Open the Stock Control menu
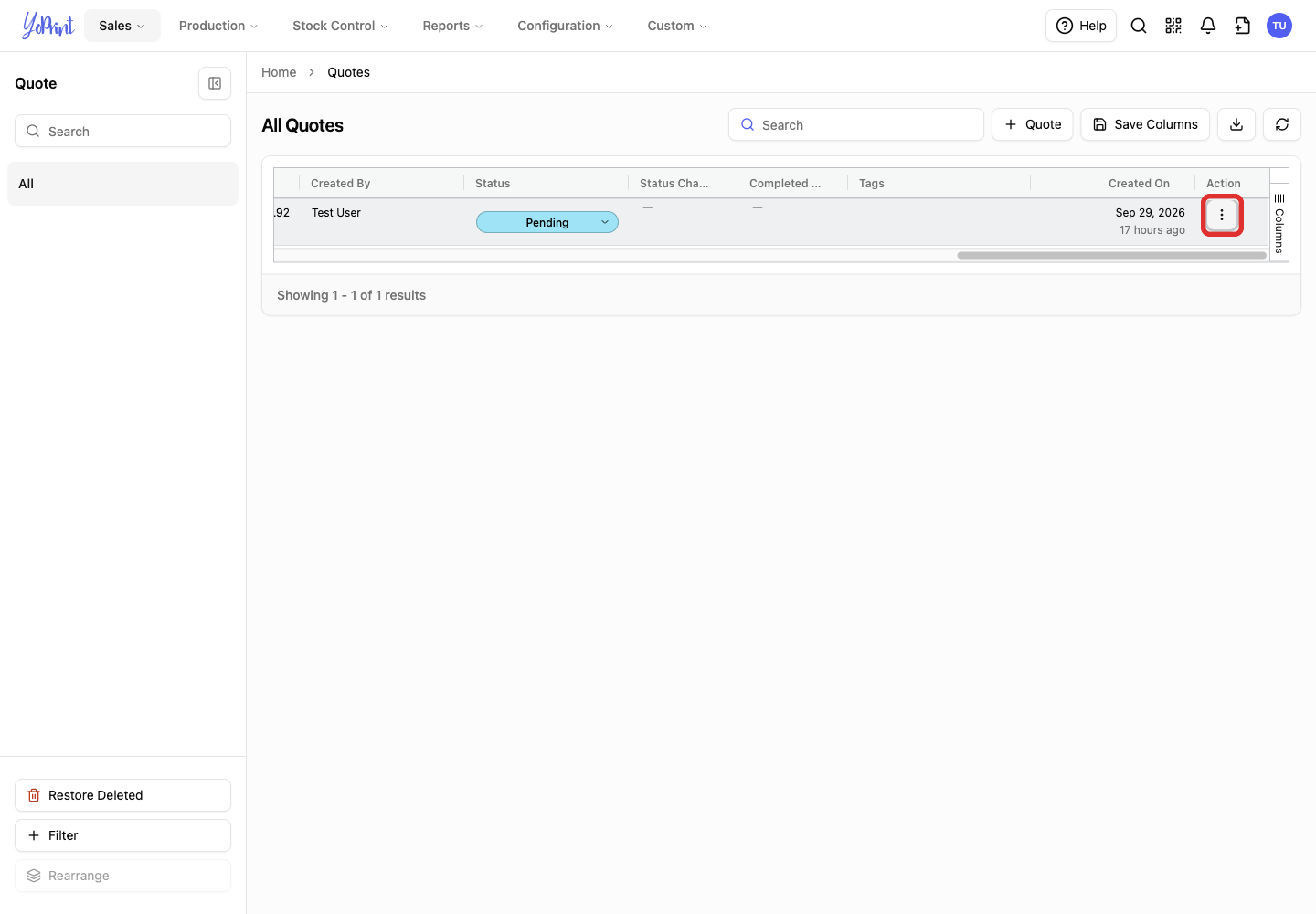The width and height of the screenshot is (1316, 914). point(340,26)
